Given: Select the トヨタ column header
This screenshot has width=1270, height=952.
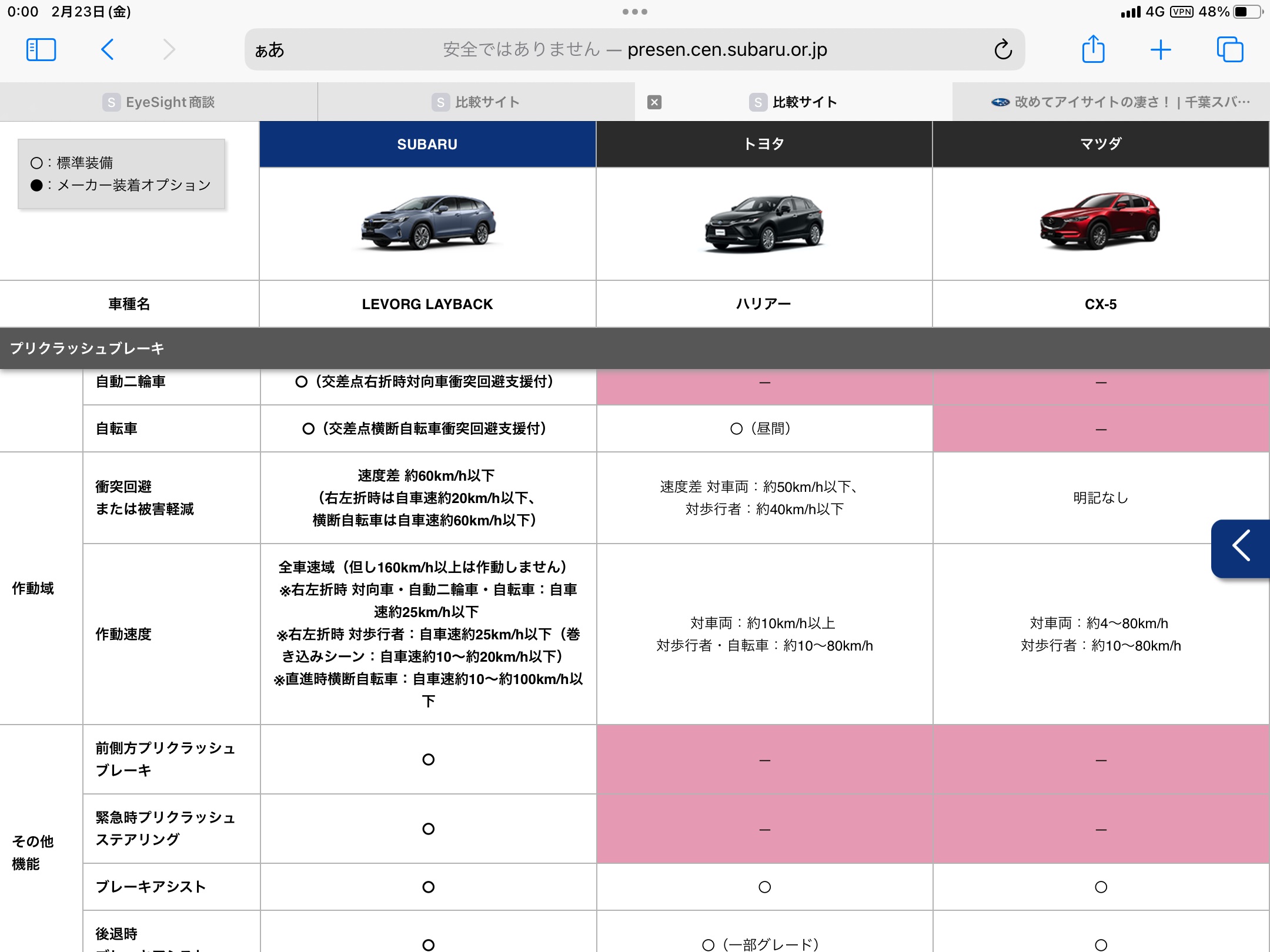Looking at the screenshot, I should coord(764,145).
